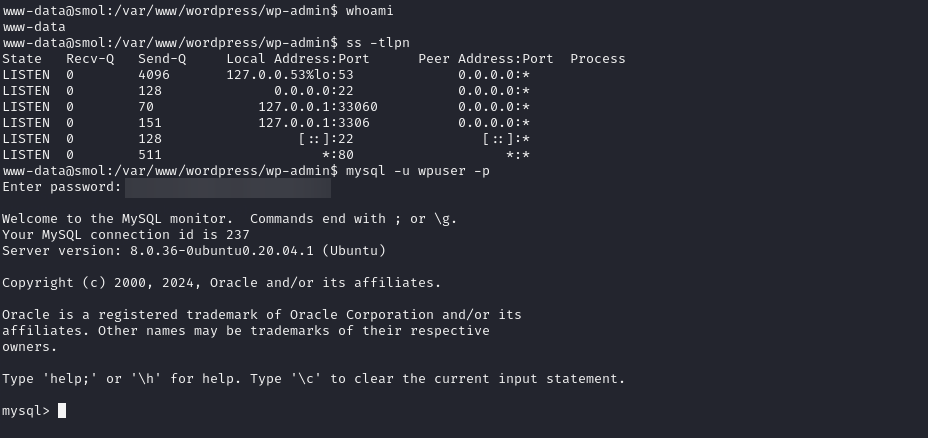928x438 pixels.
Task: Click the Recv-Q column header
Action: point(90,59)
